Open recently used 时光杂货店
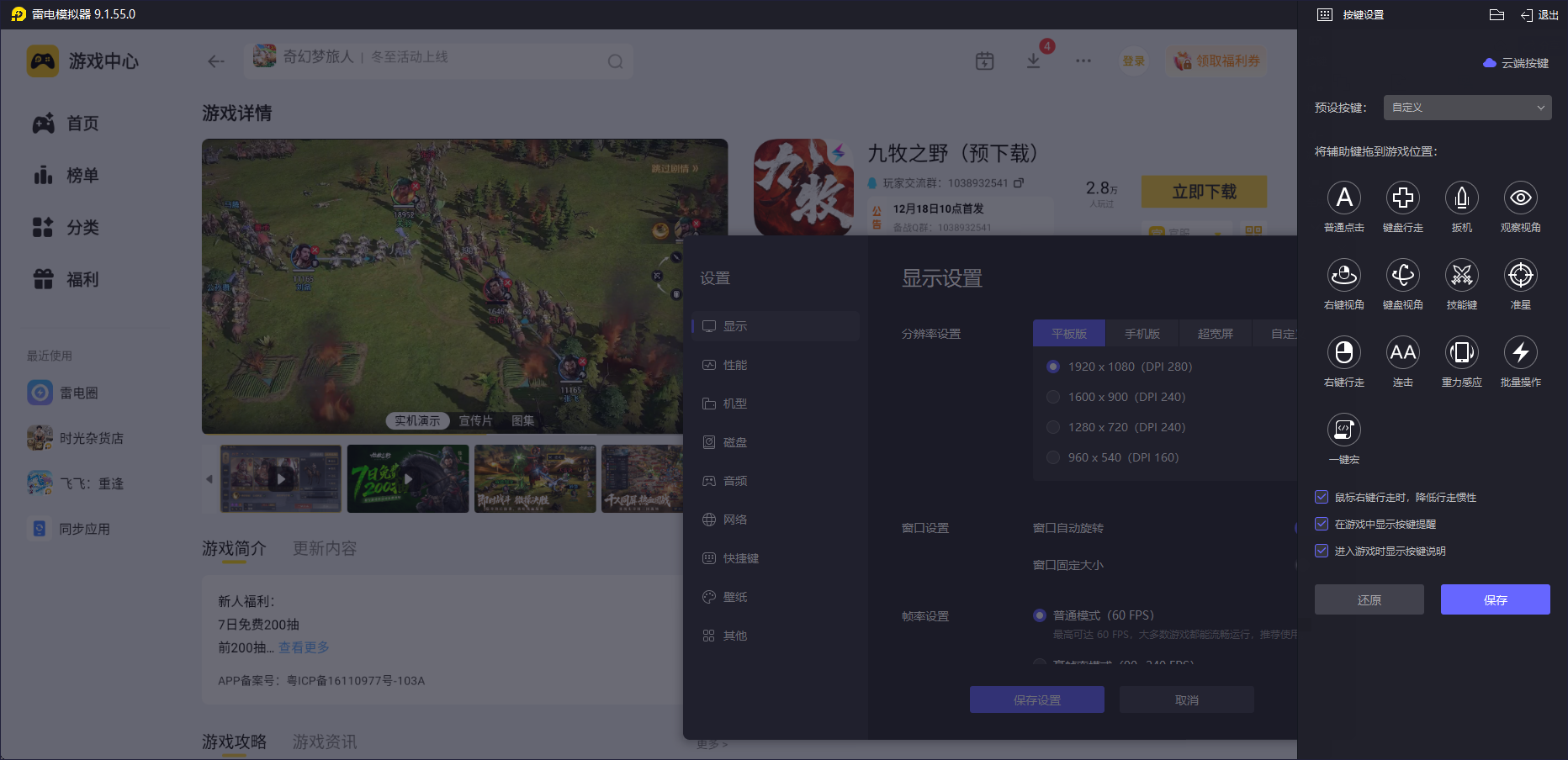Screen dimensions: 1568x760 [x=76, y=438]
